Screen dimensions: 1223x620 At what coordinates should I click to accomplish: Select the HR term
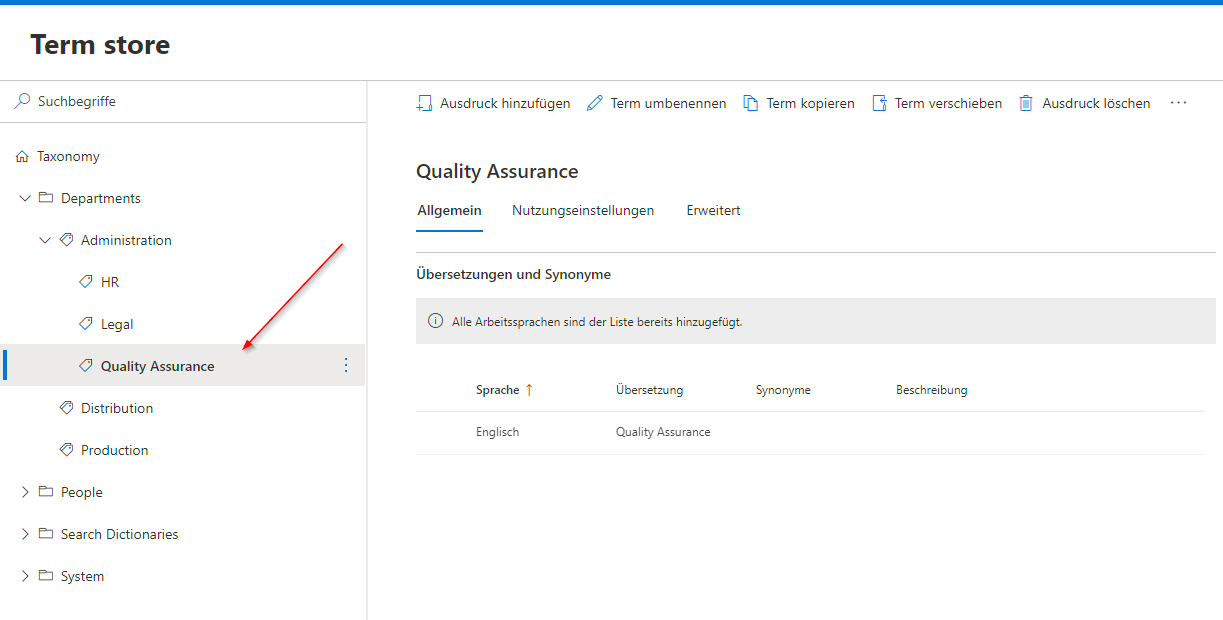point(110,283)
